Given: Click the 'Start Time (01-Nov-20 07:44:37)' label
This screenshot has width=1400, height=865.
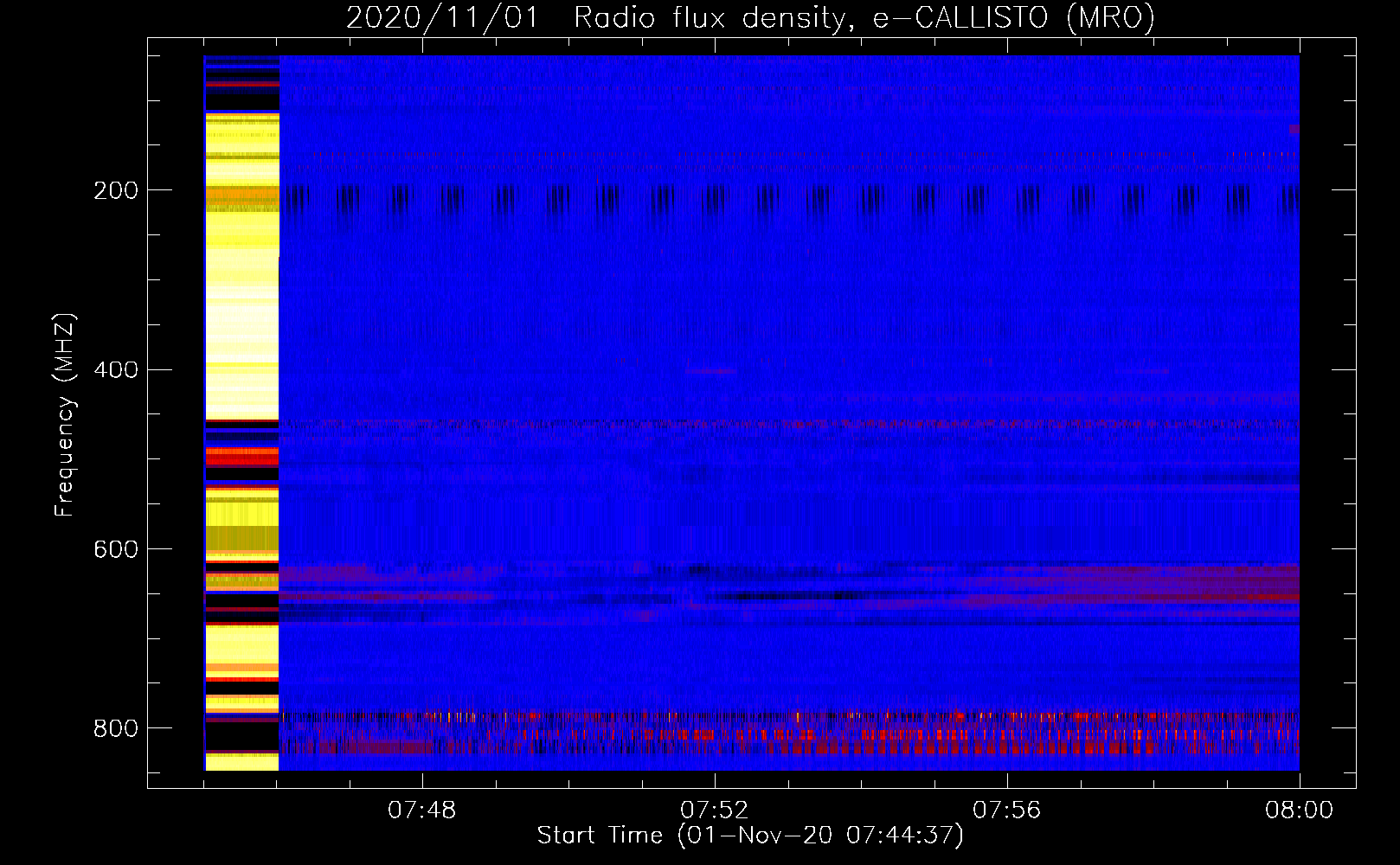Looking at the screenshot, I should pos(750,836).
